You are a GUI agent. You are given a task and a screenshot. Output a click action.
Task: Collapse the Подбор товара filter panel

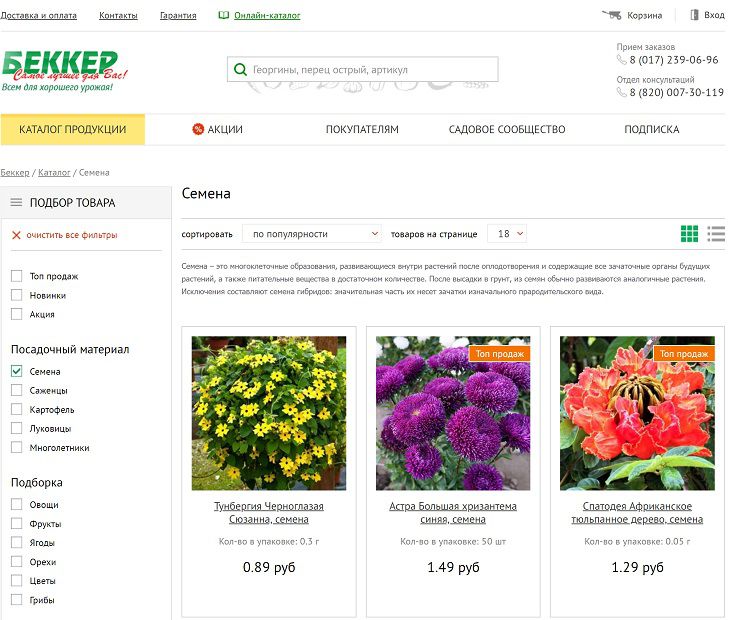(16, 202)
